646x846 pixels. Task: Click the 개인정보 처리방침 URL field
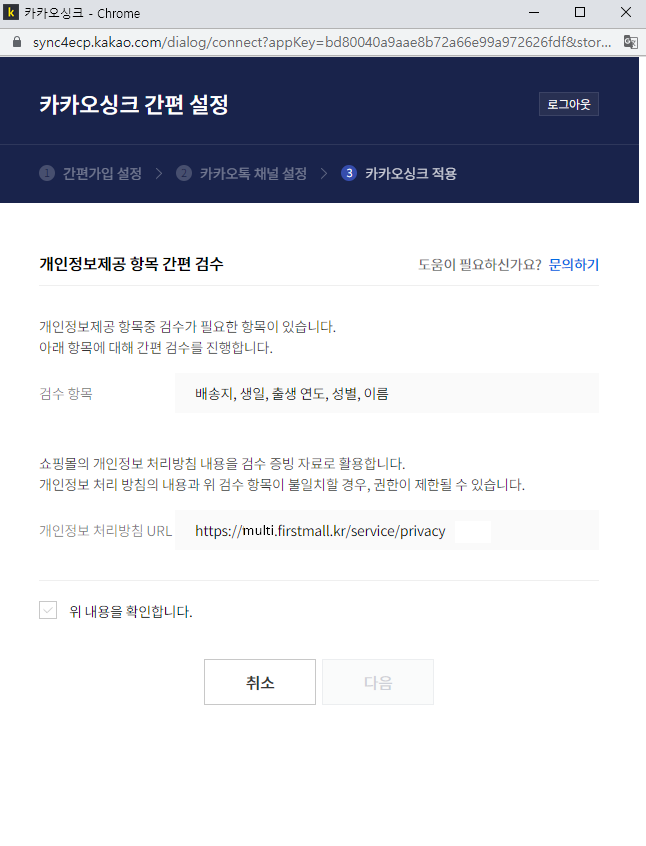pos(387,530)
